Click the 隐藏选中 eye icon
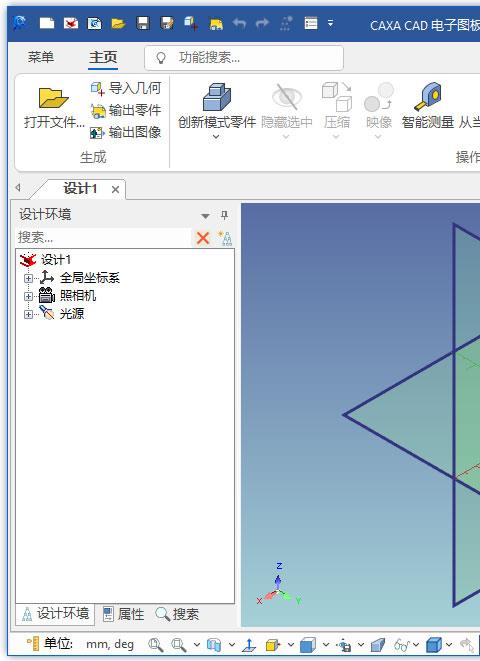480x661 pixels. (x=287, y=97)
